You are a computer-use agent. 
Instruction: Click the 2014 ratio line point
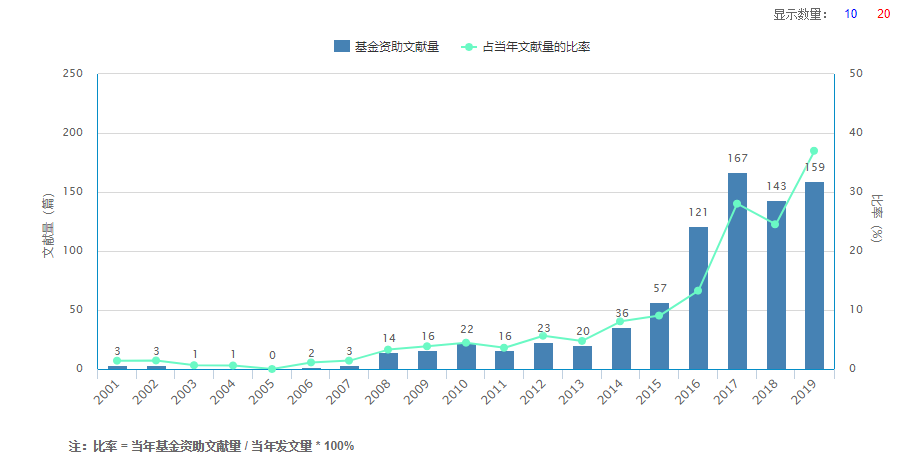pyautogui.click(x=620, y=321)
